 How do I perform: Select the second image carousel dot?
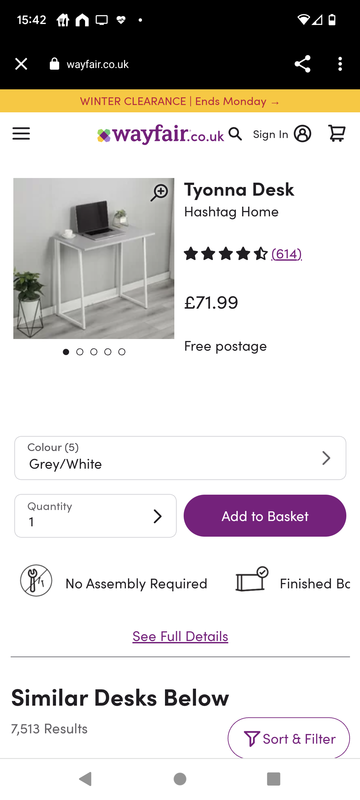[80, 352]
